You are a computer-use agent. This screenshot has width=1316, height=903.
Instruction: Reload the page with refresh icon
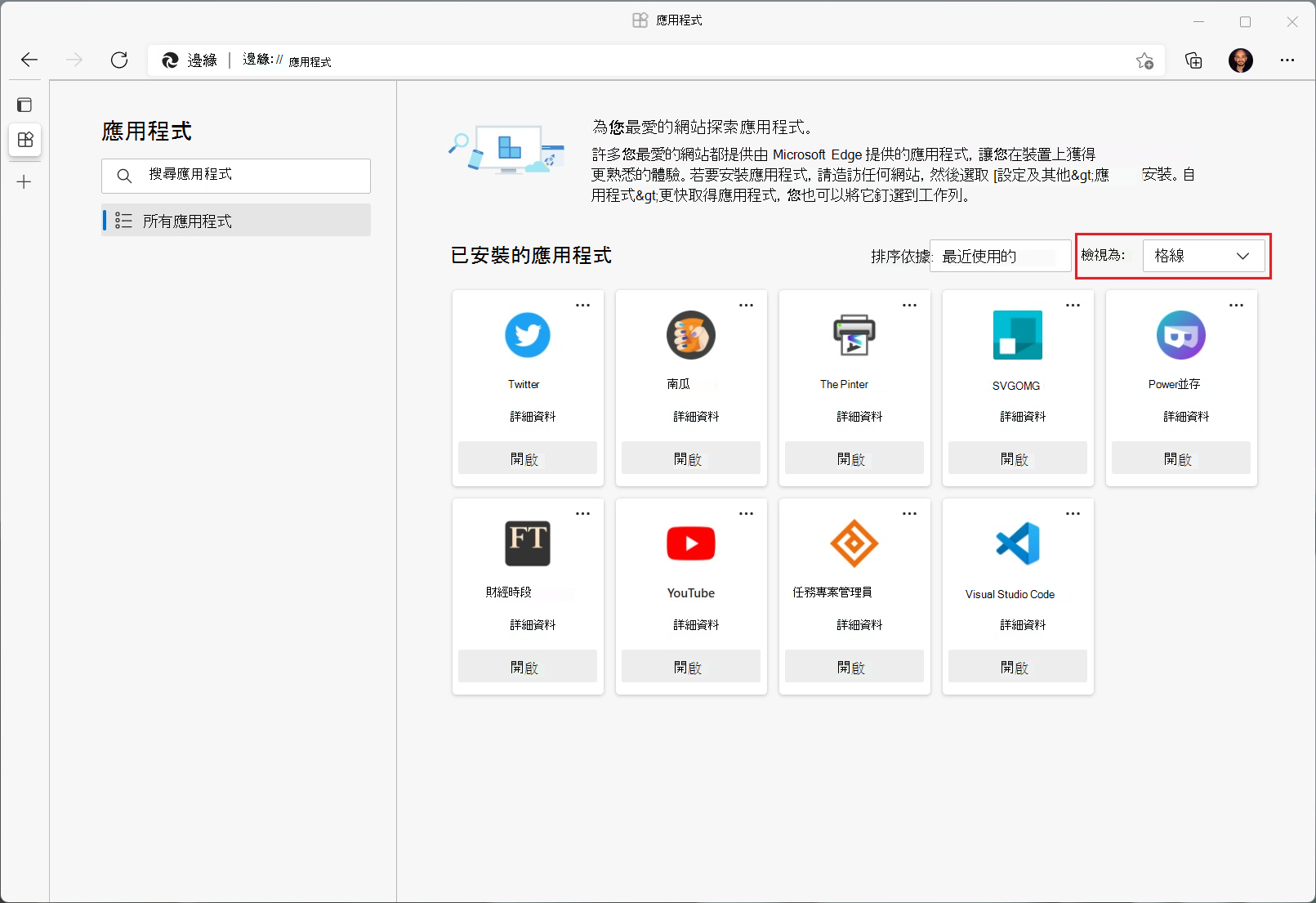(x=119, y=60)
